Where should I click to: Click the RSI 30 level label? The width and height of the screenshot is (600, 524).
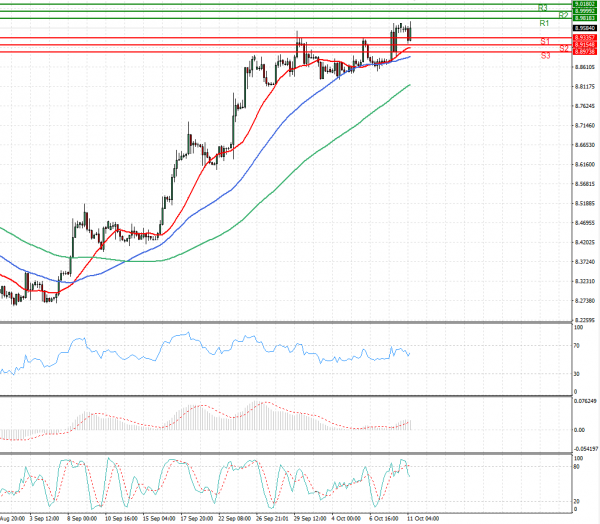coord(577,374)
